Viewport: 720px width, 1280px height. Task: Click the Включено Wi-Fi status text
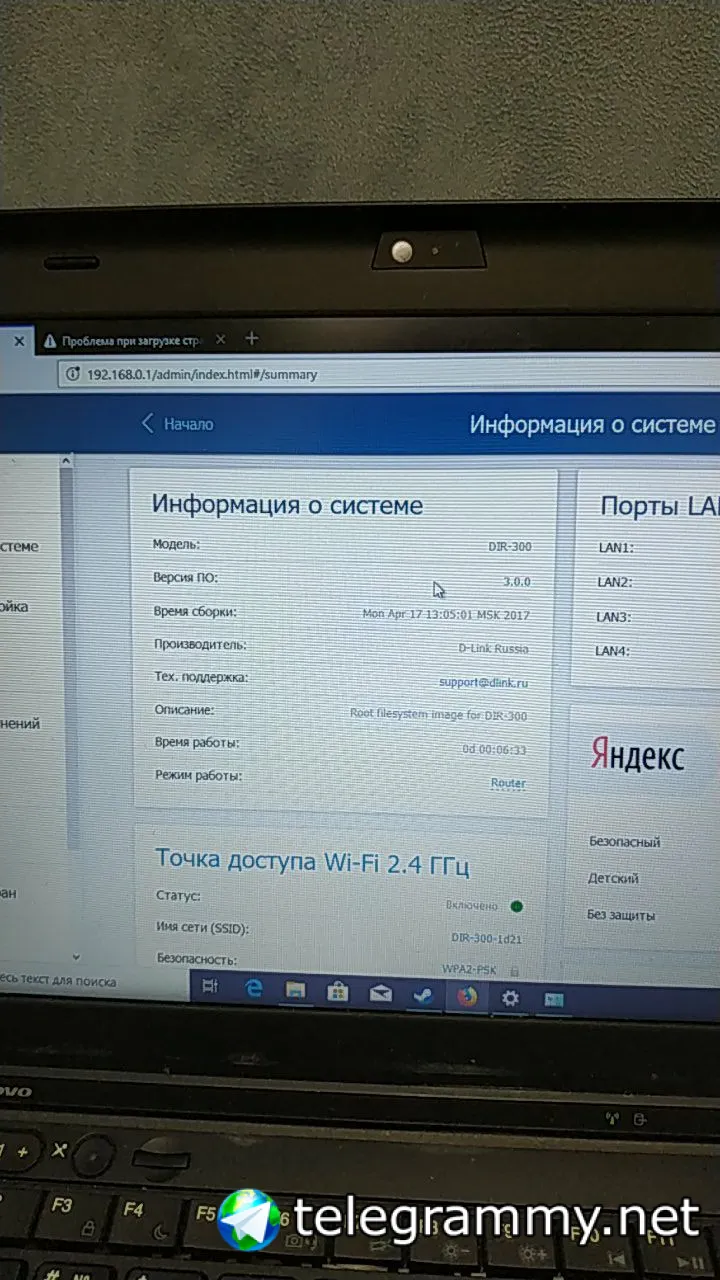tap(471, 905)
